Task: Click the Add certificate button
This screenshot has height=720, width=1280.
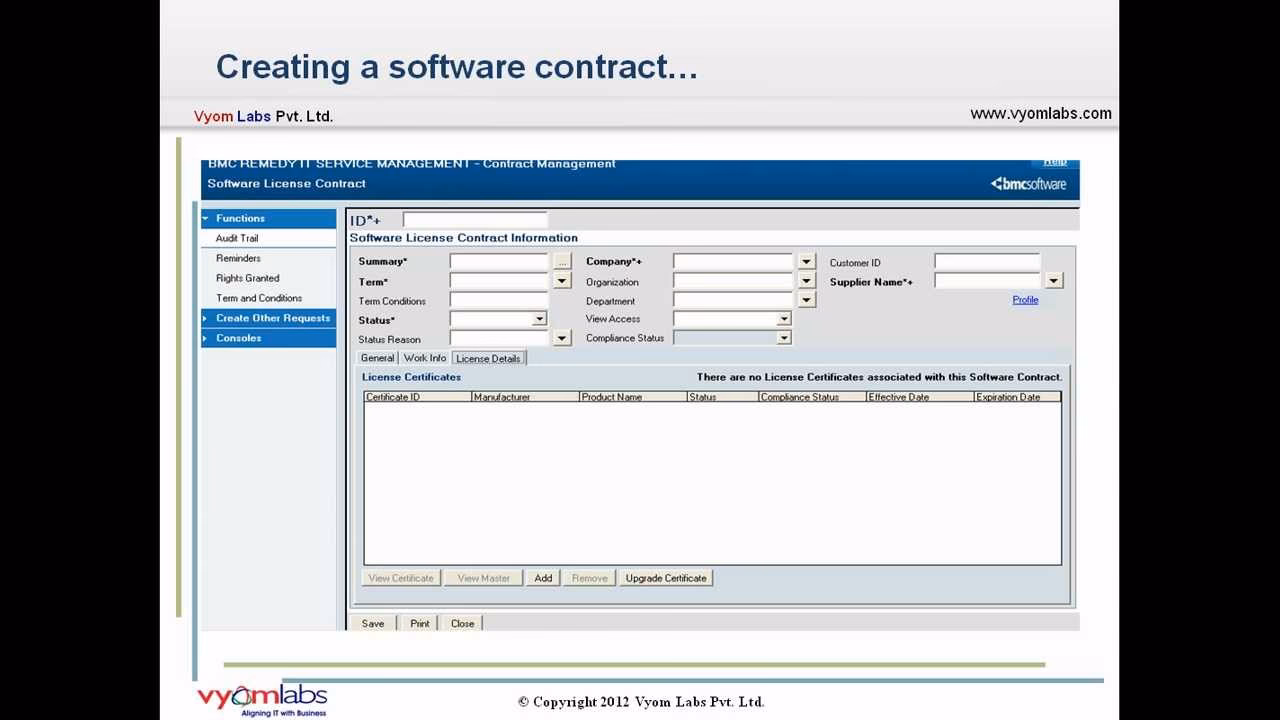Action: point(543,578)
